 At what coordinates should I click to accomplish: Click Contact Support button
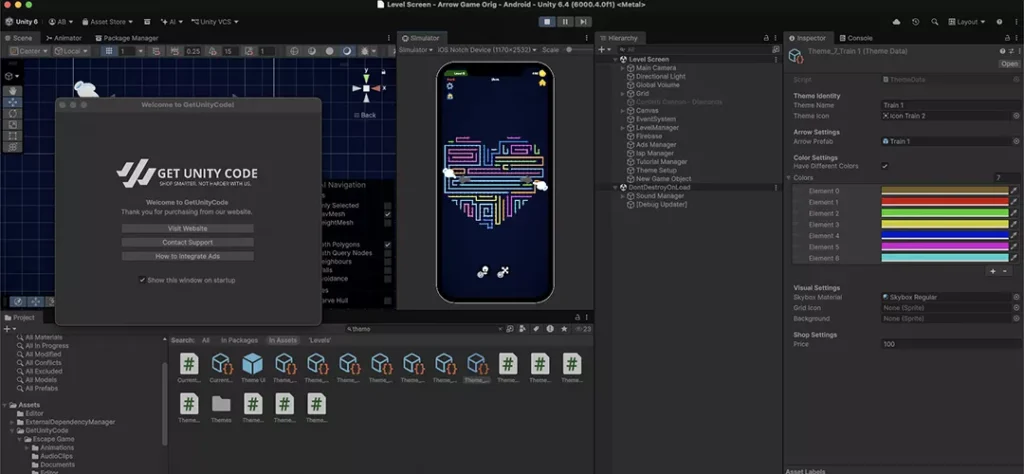187,242
